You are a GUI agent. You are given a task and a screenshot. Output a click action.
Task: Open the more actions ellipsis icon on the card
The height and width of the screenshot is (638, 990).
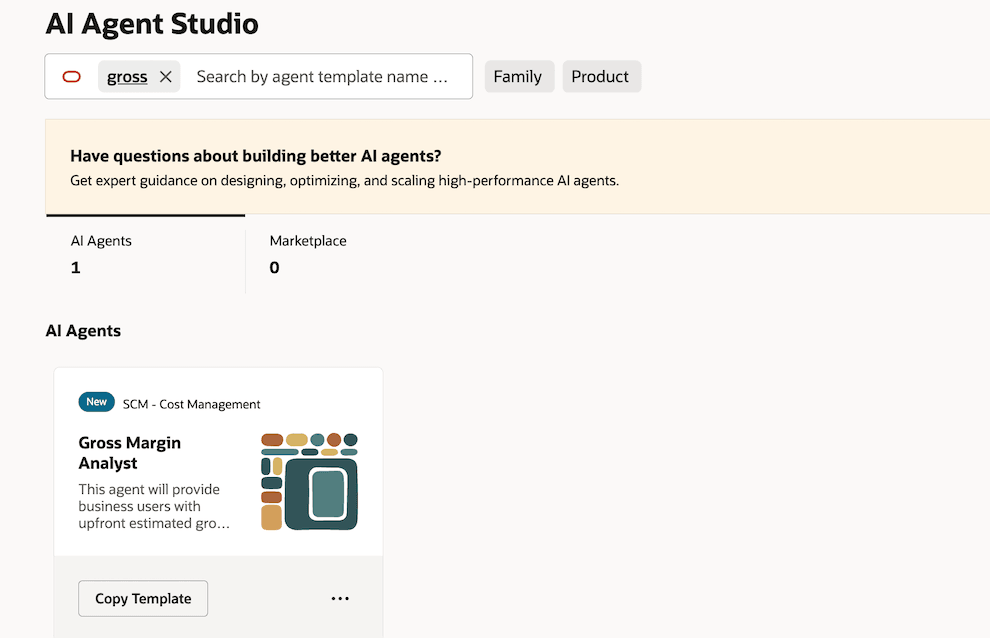[340, 598]
